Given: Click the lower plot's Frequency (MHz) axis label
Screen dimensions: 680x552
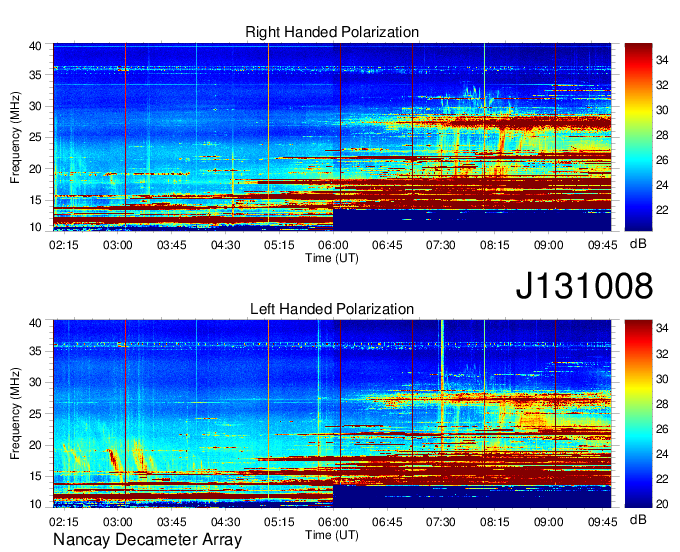Looking at the screenshot, I should pyautogui.click(x=16, y=414).
